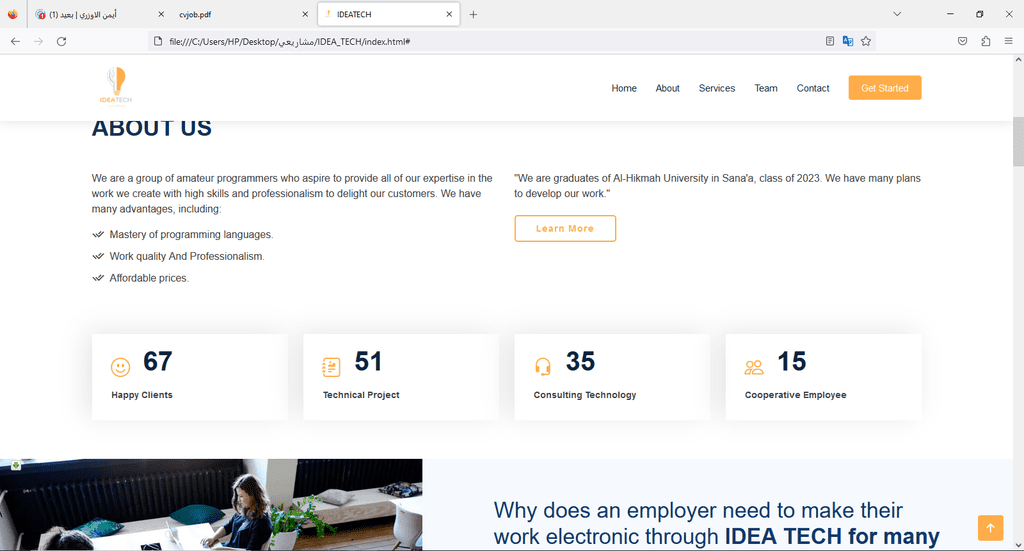Click the double-check icon by Affordable prices

click(98, 278)
